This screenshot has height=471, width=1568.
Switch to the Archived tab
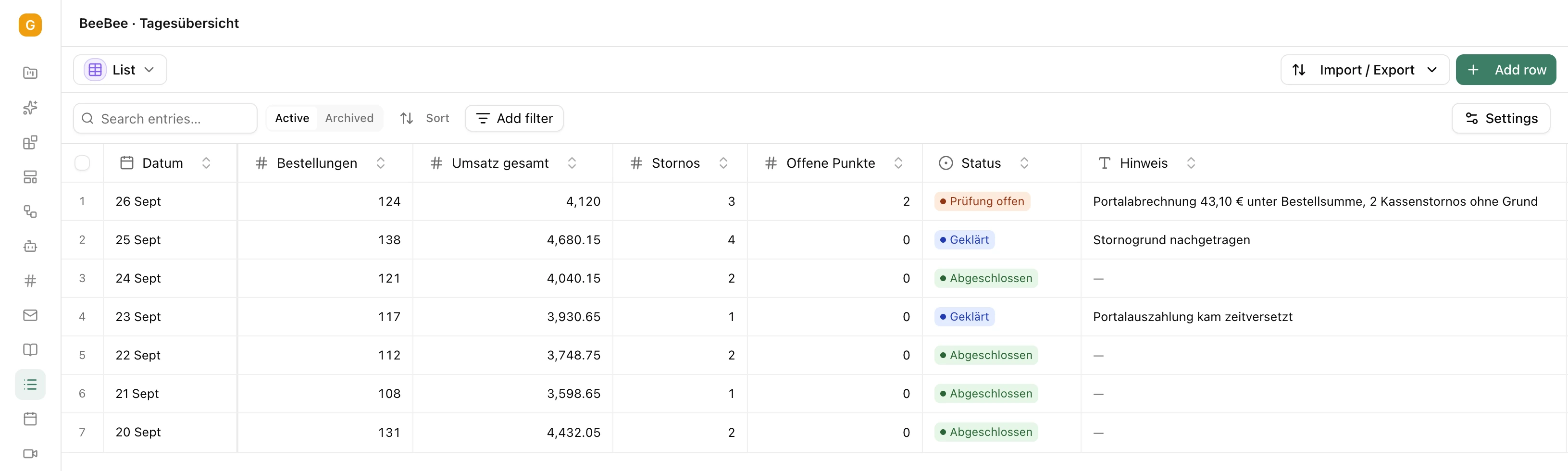(x=349, y=118)
